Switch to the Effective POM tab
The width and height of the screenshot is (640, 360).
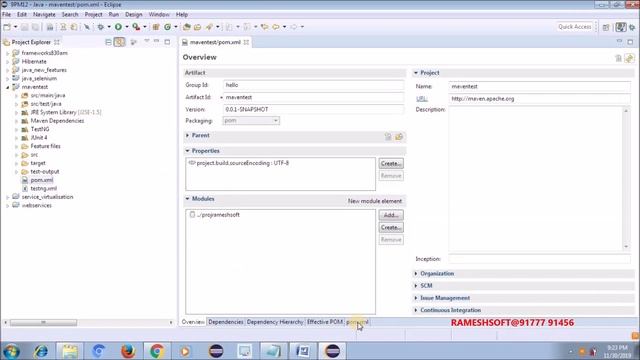[x=325, y=322]
